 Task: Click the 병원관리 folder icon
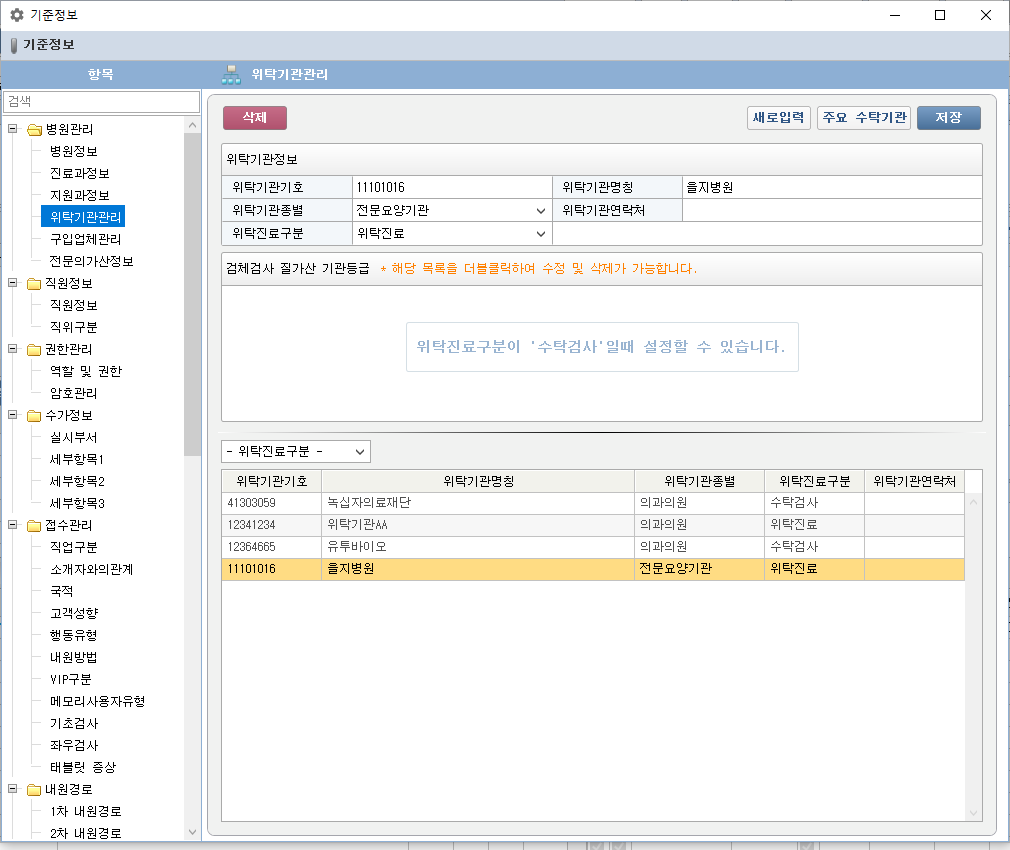click(34, 129)
